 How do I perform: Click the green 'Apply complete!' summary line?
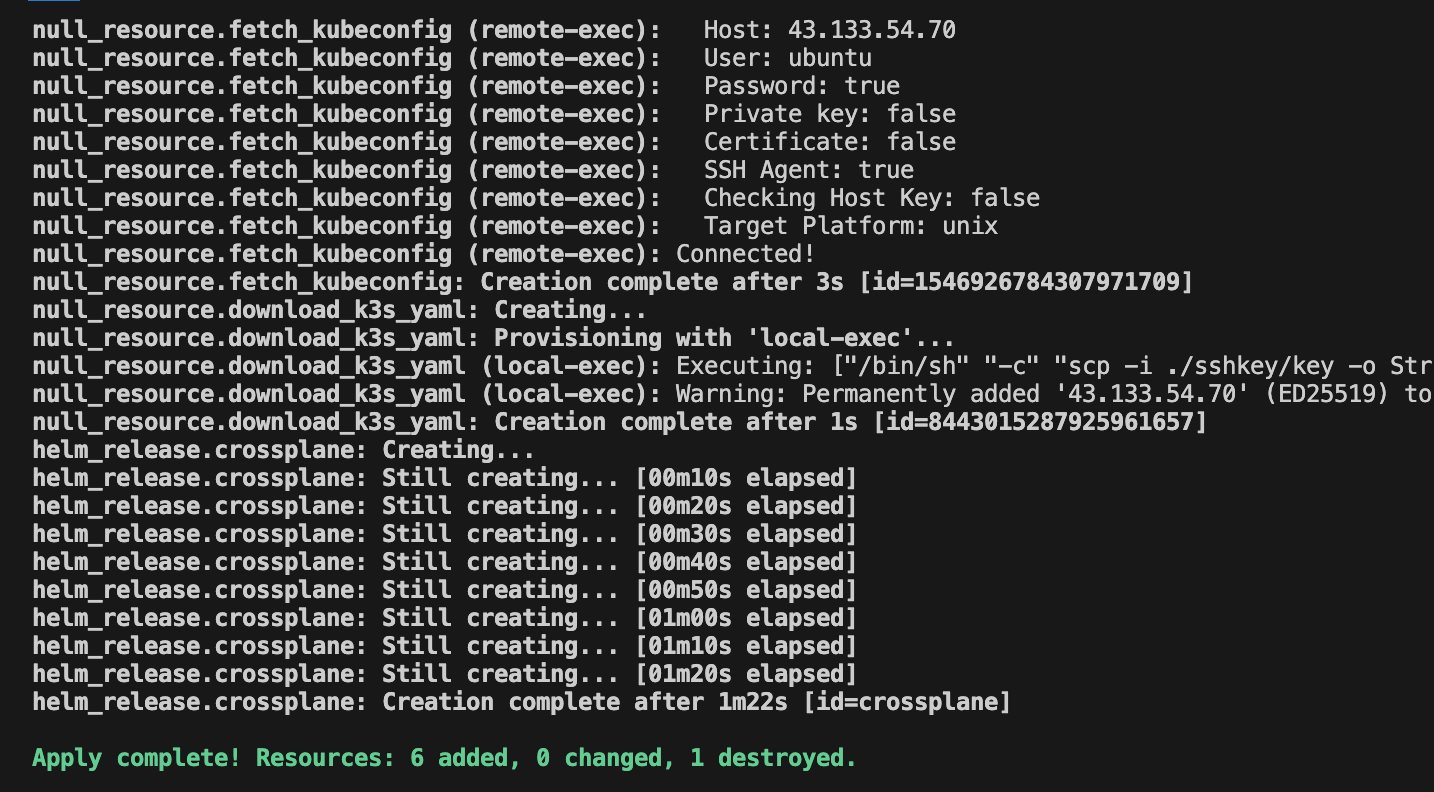pos(444,758)
